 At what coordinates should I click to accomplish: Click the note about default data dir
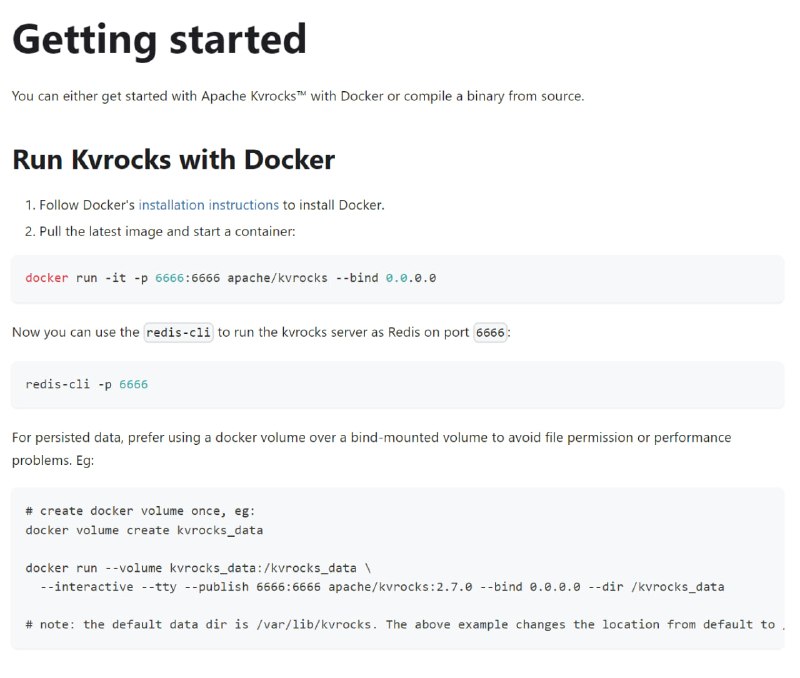tap(401, 625)
